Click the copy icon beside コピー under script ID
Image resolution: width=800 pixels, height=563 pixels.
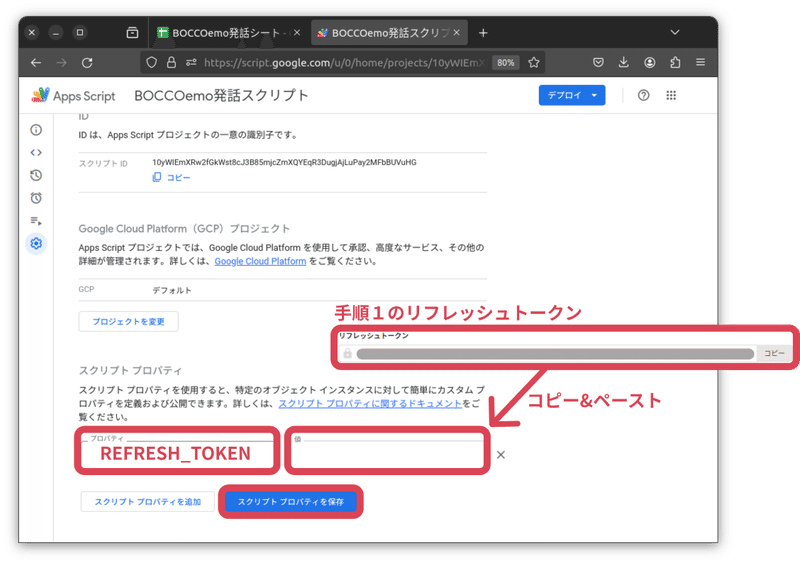(x=157, y=177)
